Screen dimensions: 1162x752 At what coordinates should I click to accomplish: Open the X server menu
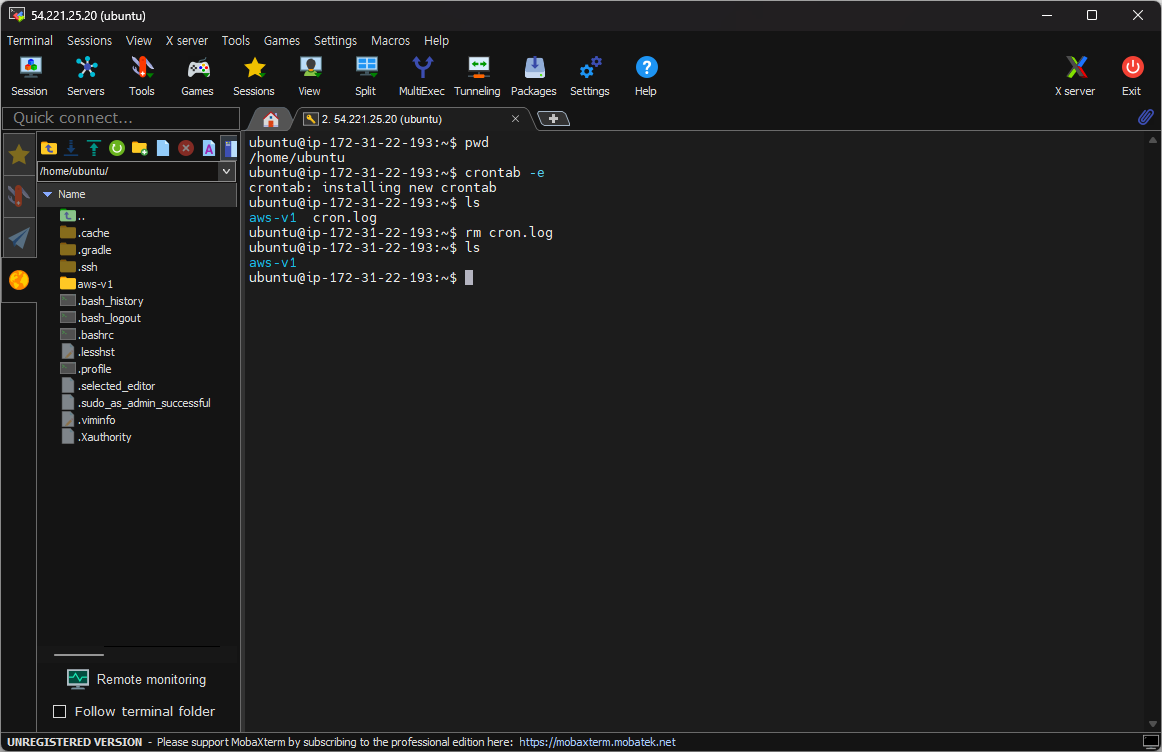[187, 41]
